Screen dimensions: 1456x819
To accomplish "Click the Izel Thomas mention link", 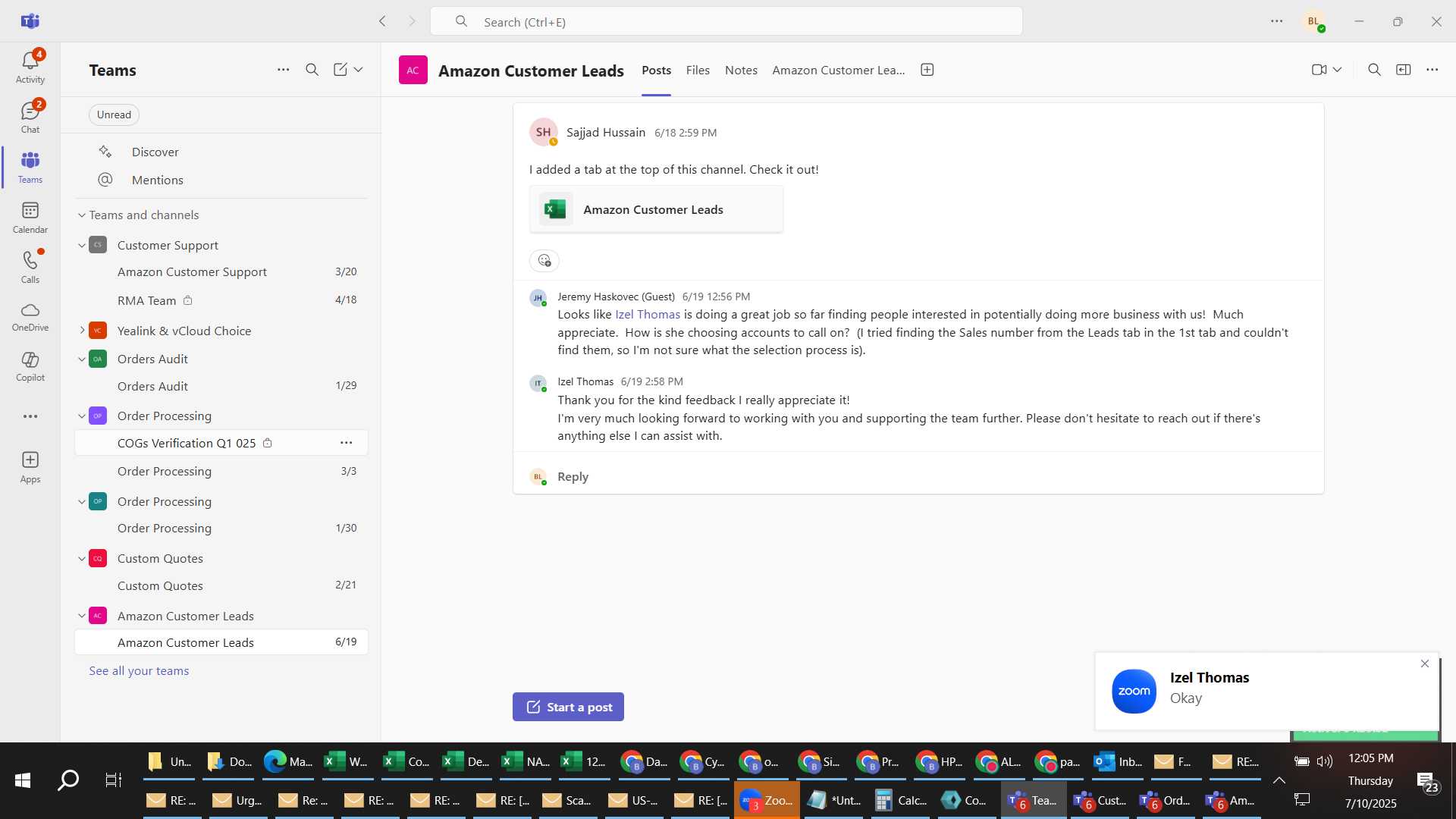I will pyautogui.click(x=648, y=315).
